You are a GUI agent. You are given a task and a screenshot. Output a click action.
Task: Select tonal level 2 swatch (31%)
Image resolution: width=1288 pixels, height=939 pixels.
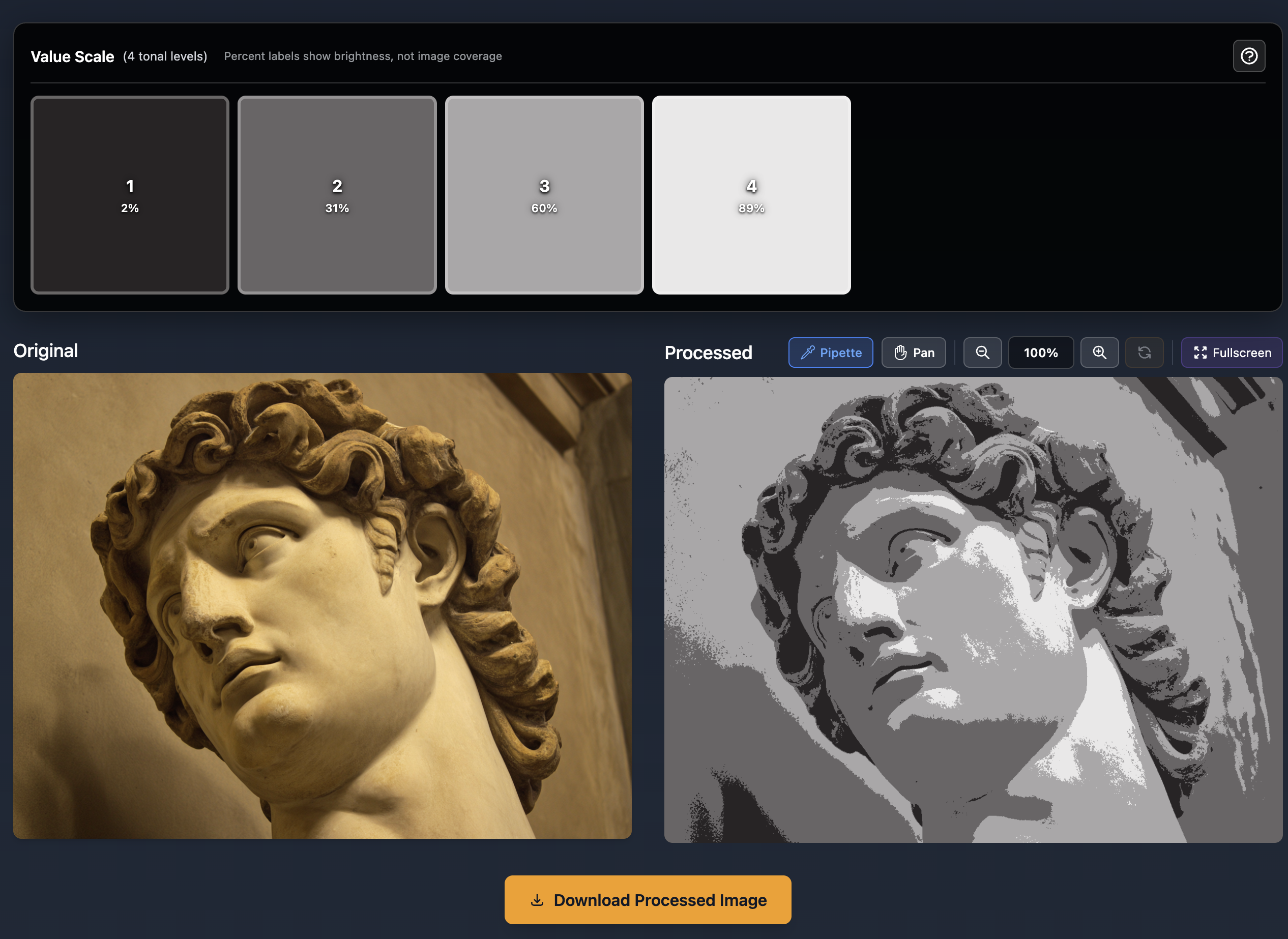point(337,195)
